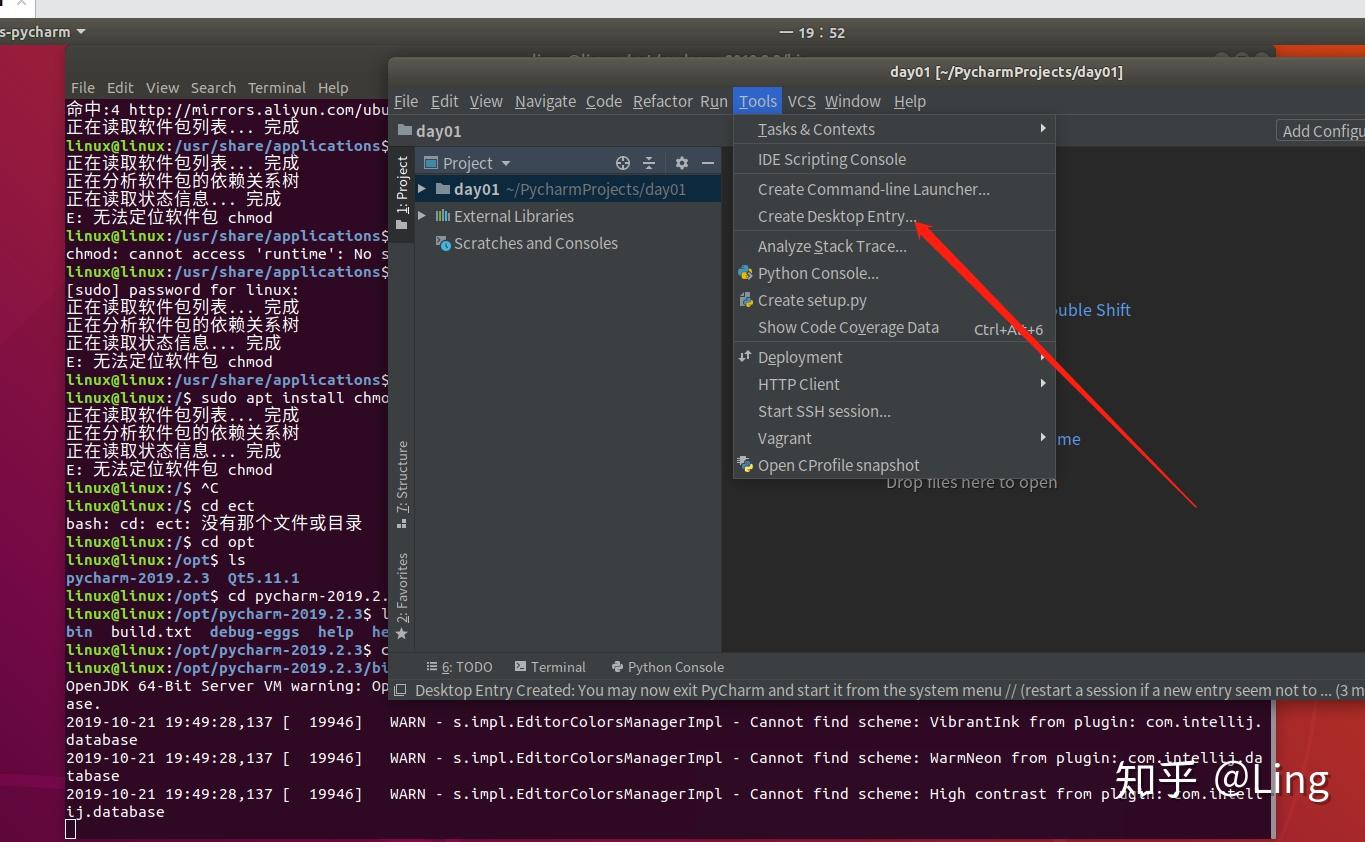Open PyCharm File menu
Image resolution: width=1365 pixels, height=842 pixels.
406,101
